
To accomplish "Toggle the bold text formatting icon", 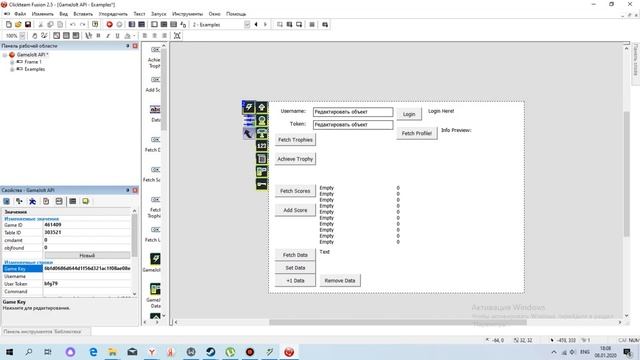I will 98,36.
